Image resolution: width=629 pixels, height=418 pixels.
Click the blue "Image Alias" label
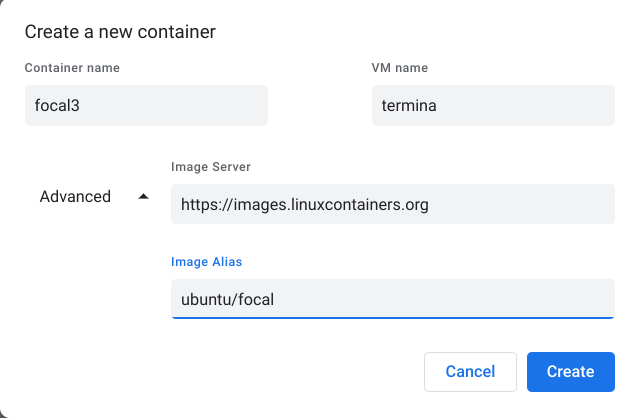click(x=206, y=262)
